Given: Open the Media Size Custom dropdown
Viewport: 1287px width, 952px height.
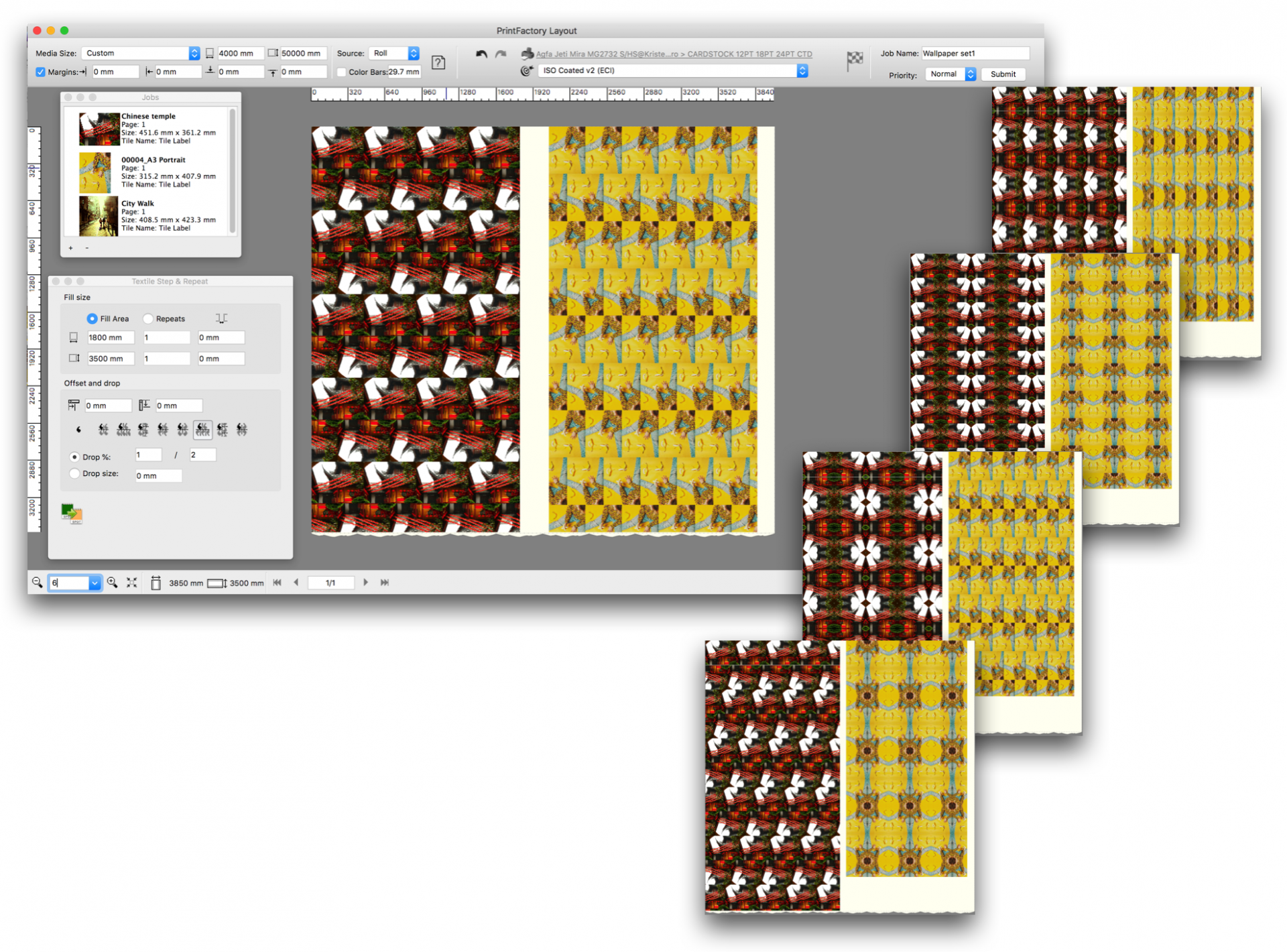Looking at the screenshot, I should click(141, 53).
